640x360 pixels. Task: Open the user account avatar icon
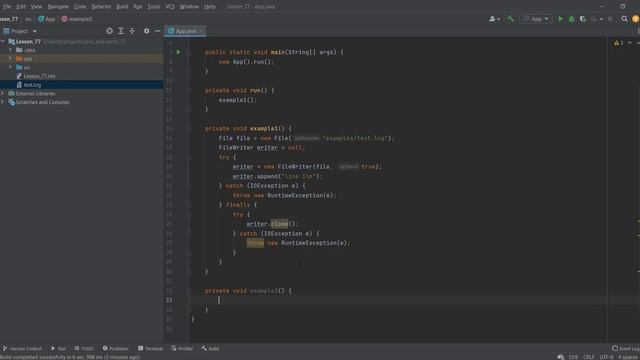click(x=636, y=19)
